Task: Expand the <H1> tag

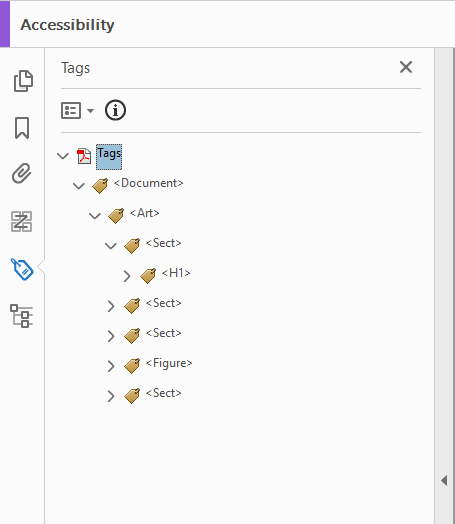Action: click(x=127, y=276)
